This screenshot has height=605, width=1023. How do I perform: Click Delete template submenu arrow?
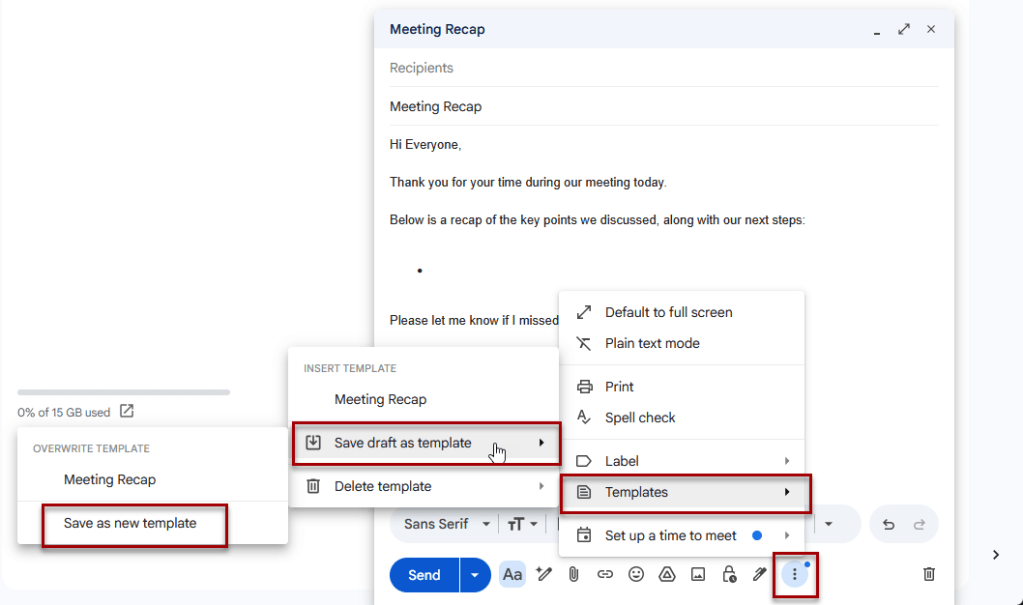542,486
